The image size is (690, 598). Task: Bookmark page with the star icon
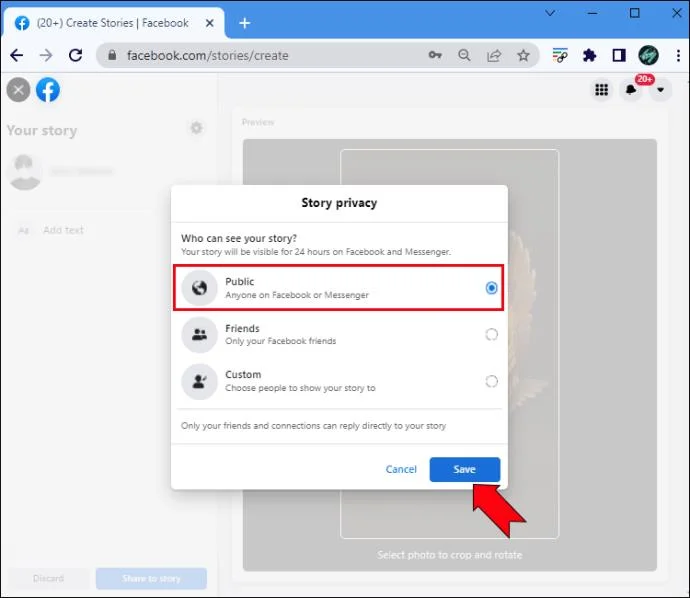pos(523,55)
